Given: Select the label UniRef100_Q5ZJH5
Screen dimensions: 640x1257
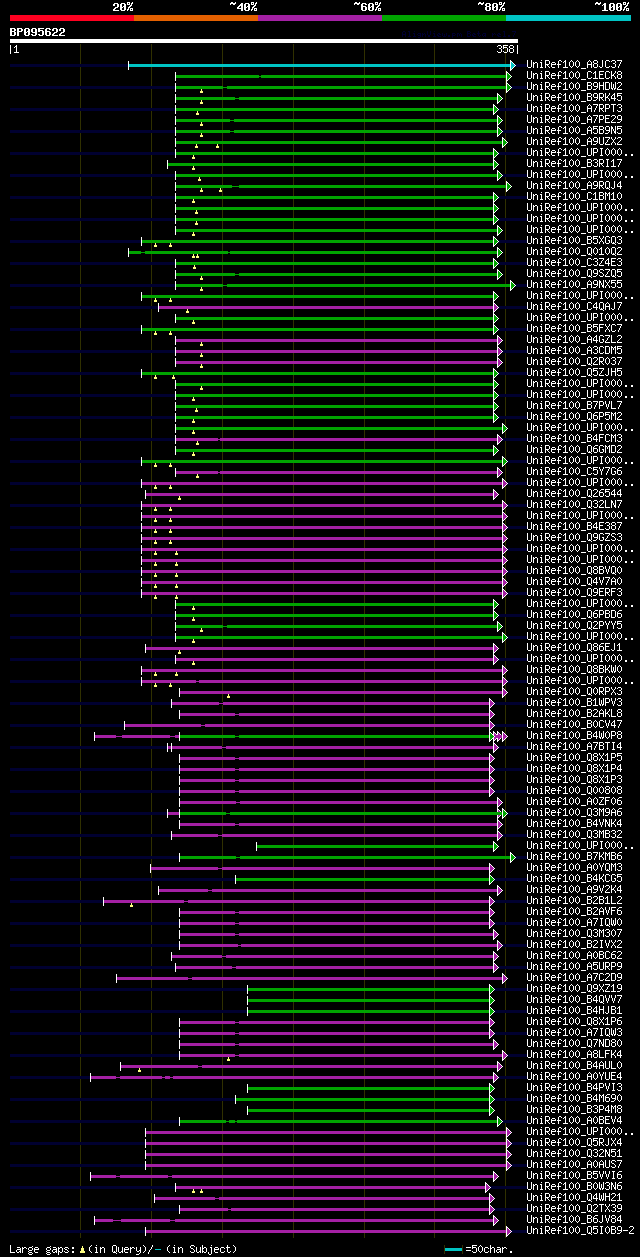Looking at the screenshot, I should point(574,372).
